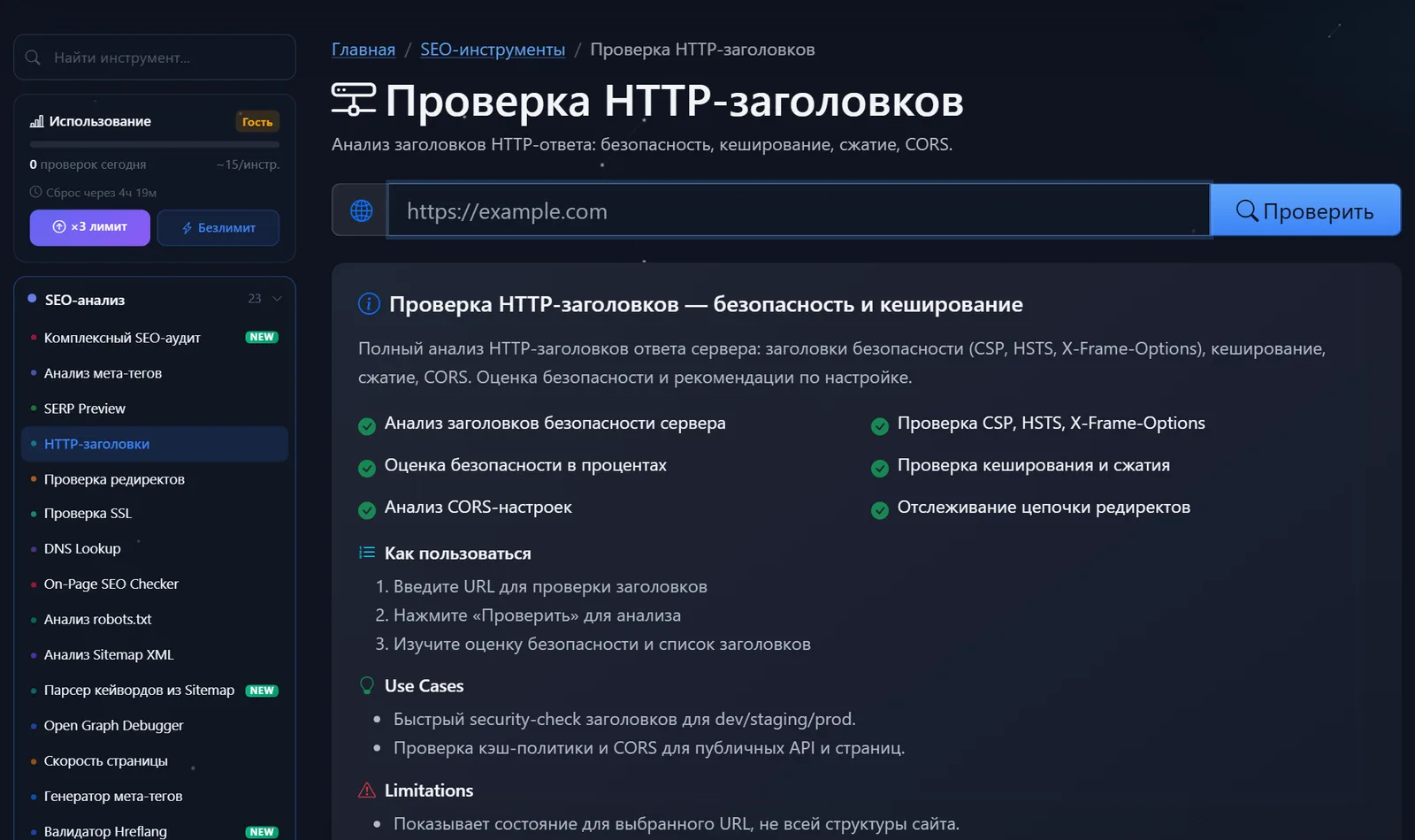Open Парсер кейвордов из Sitemap

[155, 690]
